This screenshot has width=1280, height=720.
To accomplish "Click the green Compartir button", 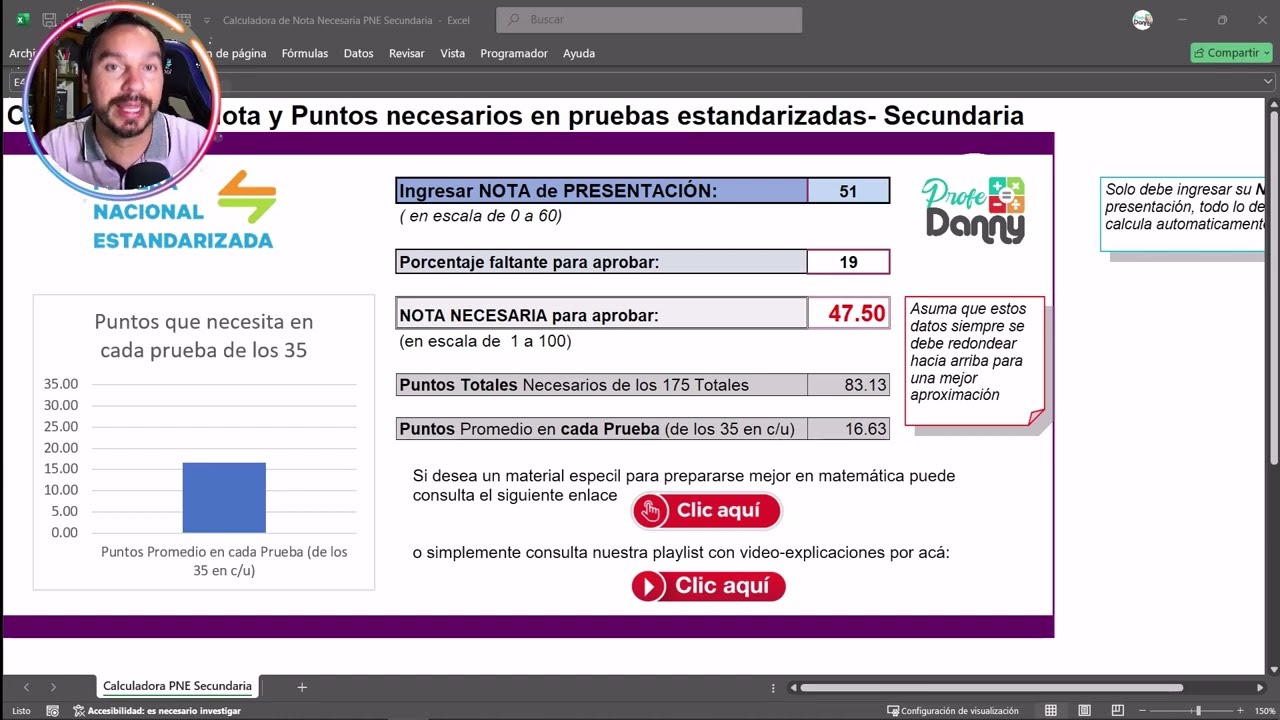I will 1231,53.
